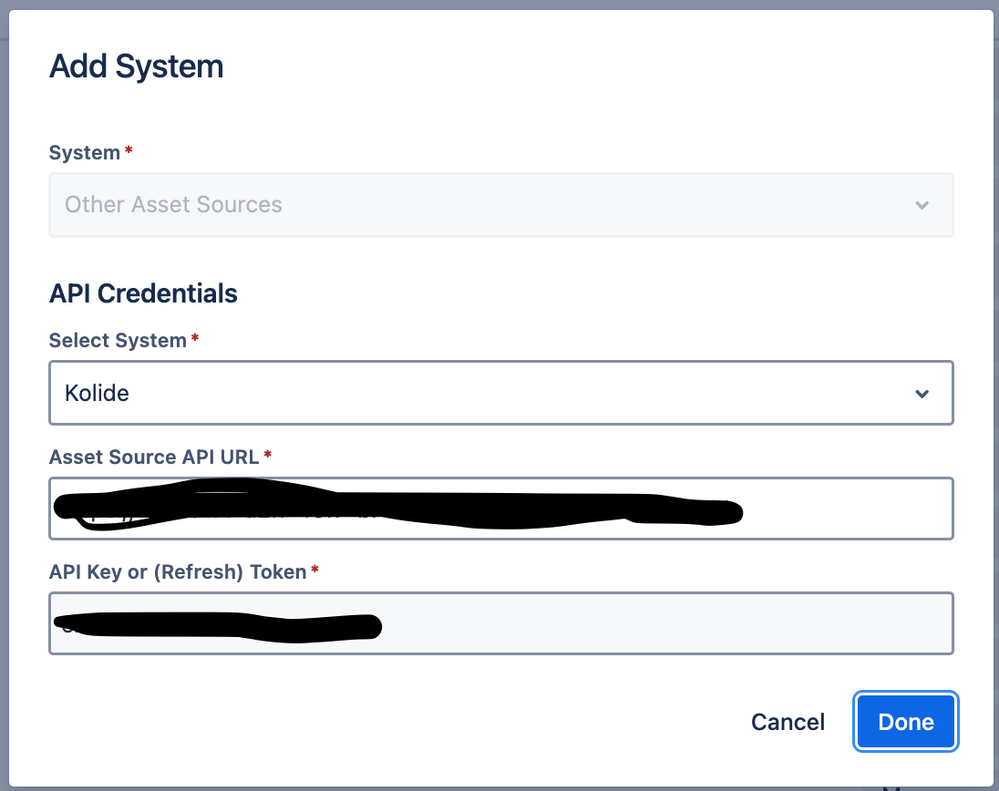Image resolution: width=999 pixels, height=791 pixels.
Task: Click the Cancel button
Action: [x=787, y=722]
